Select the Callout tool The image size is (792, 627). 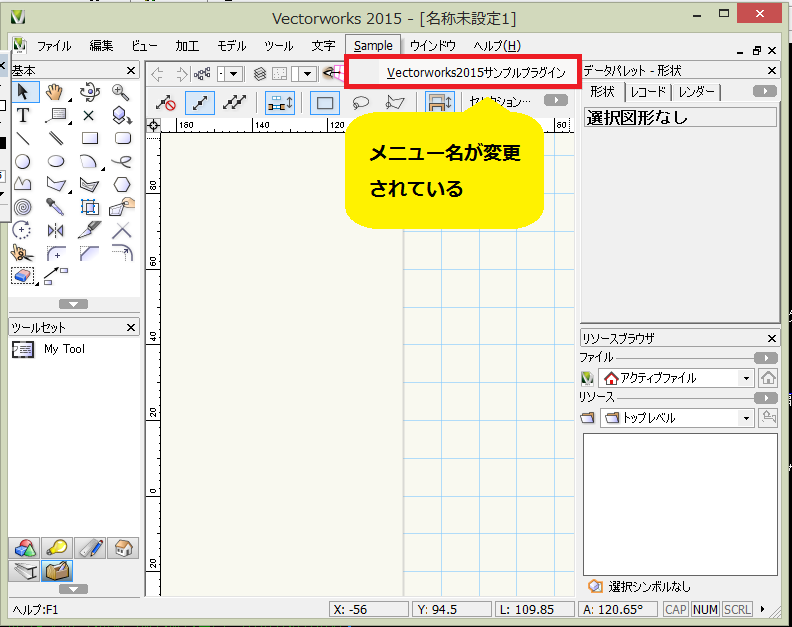(56, 115)
